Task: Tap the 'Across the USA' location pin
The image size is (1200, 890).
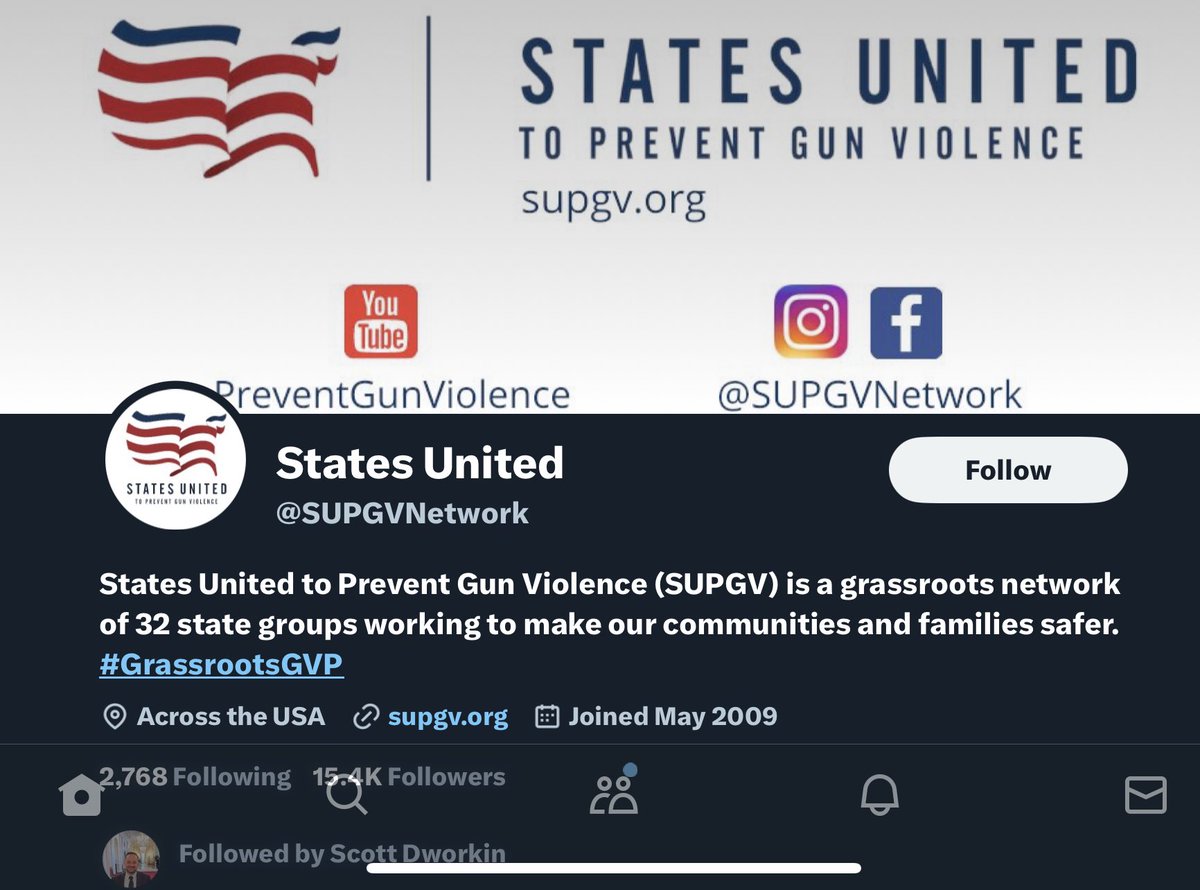Action: tap(115, 717)
